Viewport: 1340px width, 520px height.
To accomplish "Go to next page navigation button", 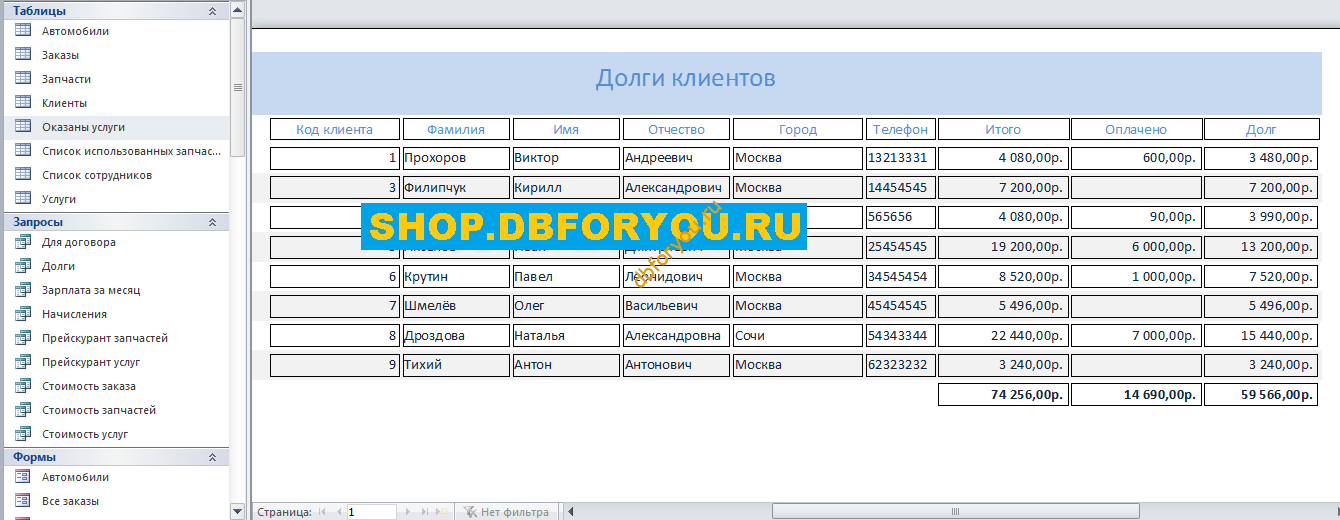I will [407, 512].
